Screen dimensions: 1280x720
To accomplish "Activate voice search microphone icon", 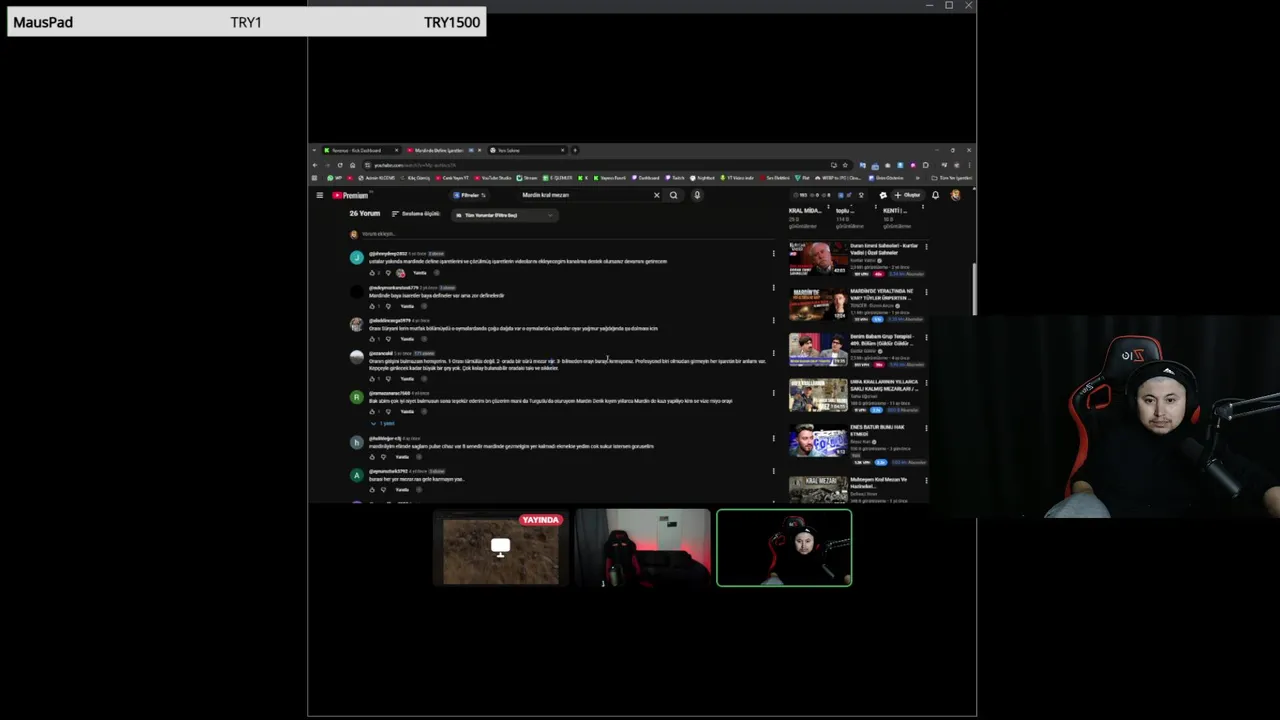I will (x=697, y=195).
